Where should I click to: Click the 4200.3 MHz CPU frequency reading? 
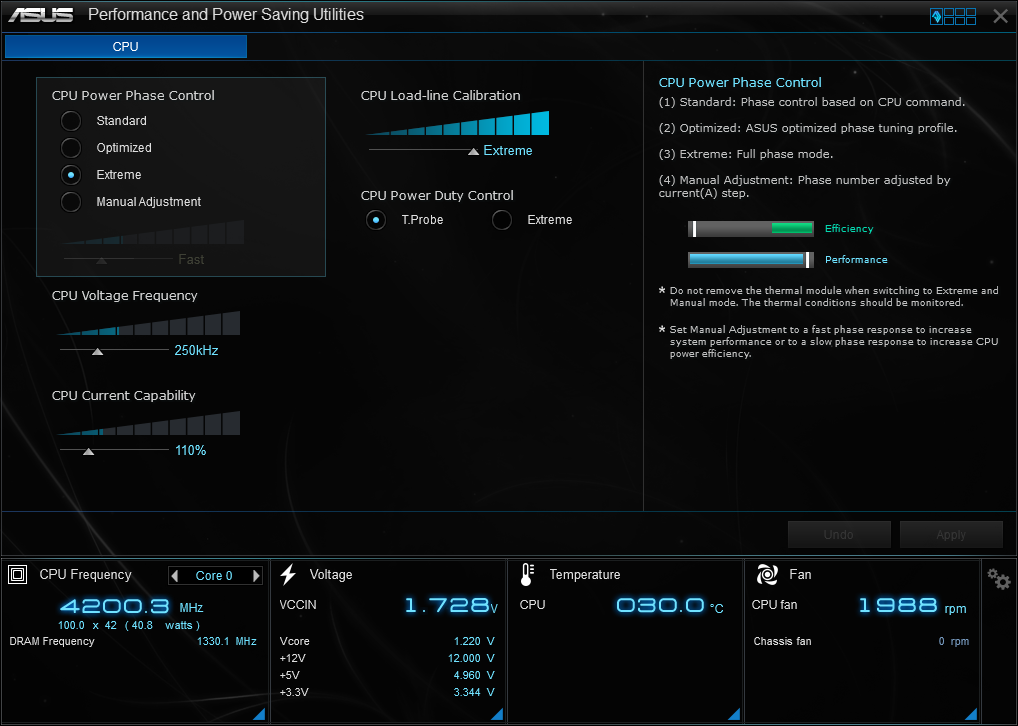click(132, 607)
